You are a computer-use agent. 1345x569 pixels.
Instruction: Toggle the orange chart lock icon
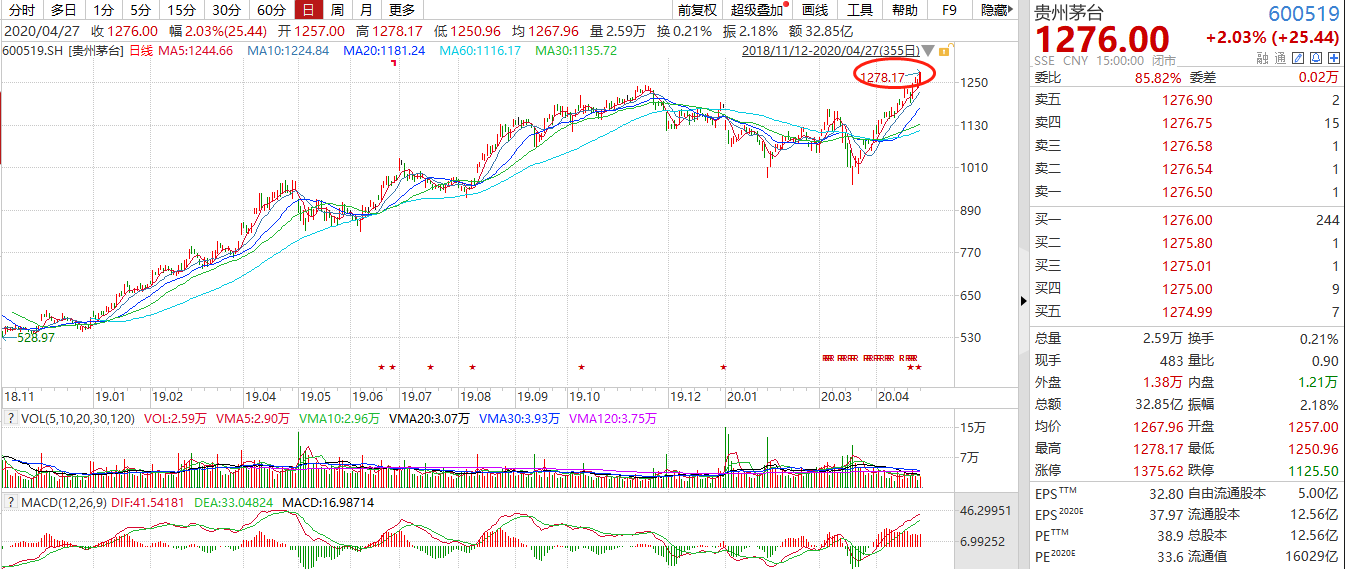(x=945, y=50)
